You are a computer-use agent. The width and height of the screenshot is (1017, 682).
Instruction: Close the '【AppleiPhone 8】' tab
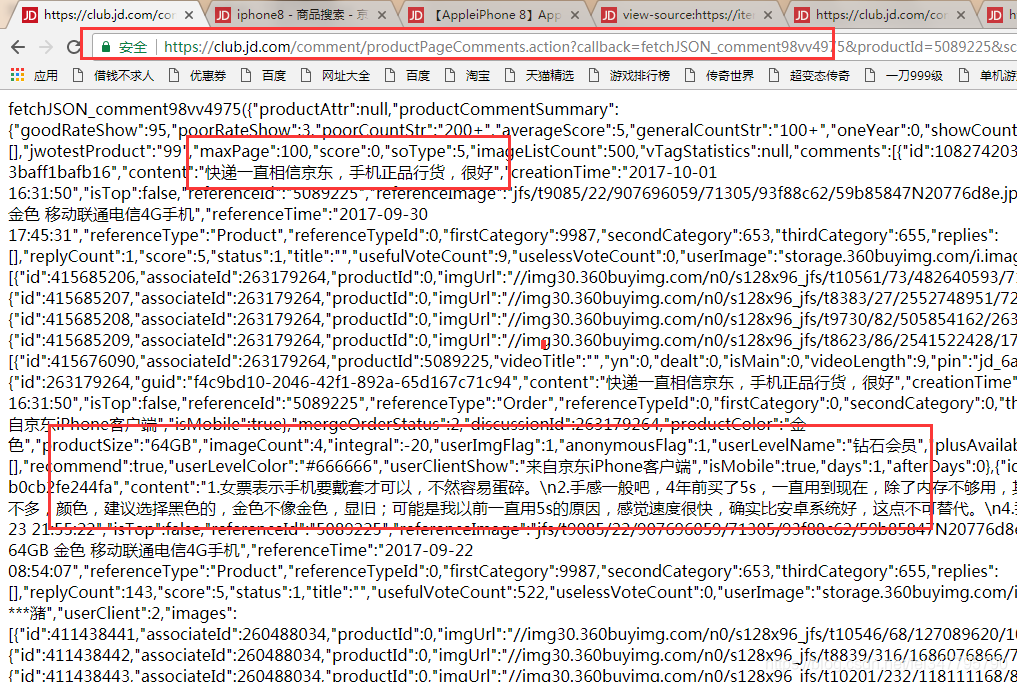[575, 15]
